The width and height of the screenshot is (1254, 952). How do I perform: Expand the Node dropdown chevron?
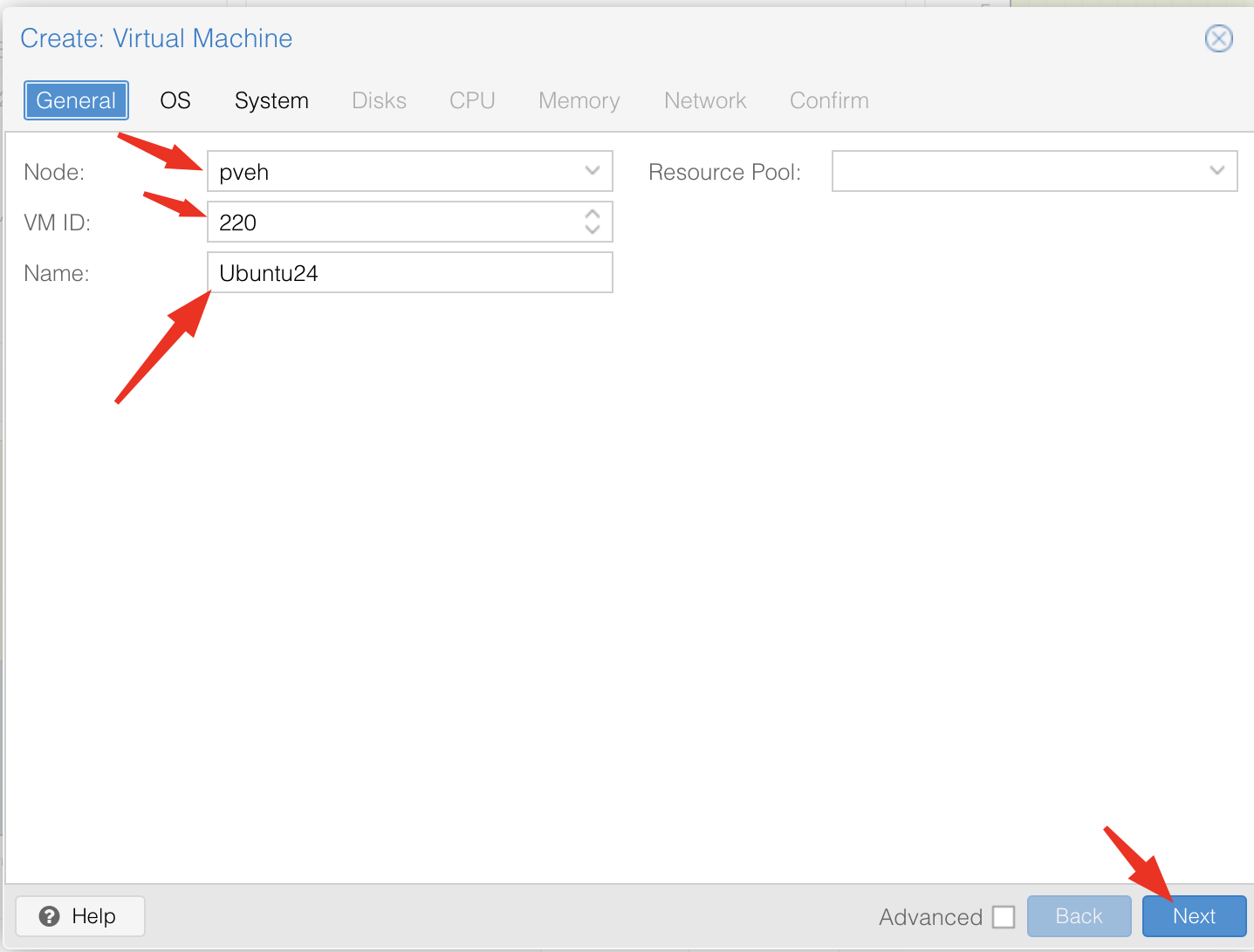tap(593, 171)
